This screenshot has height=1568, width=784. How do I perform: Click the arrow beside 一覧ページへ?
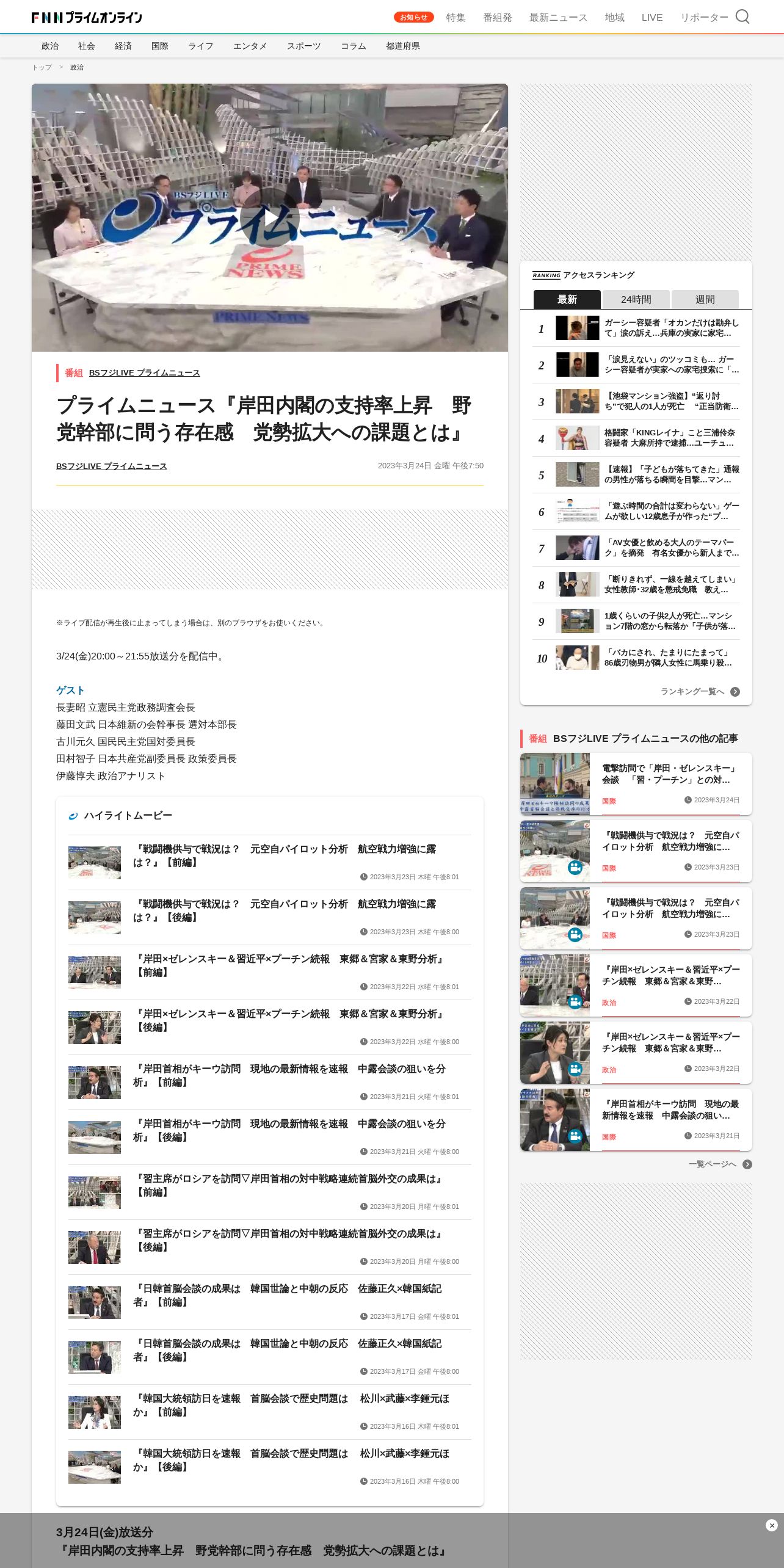click(x=747, y=1164)
